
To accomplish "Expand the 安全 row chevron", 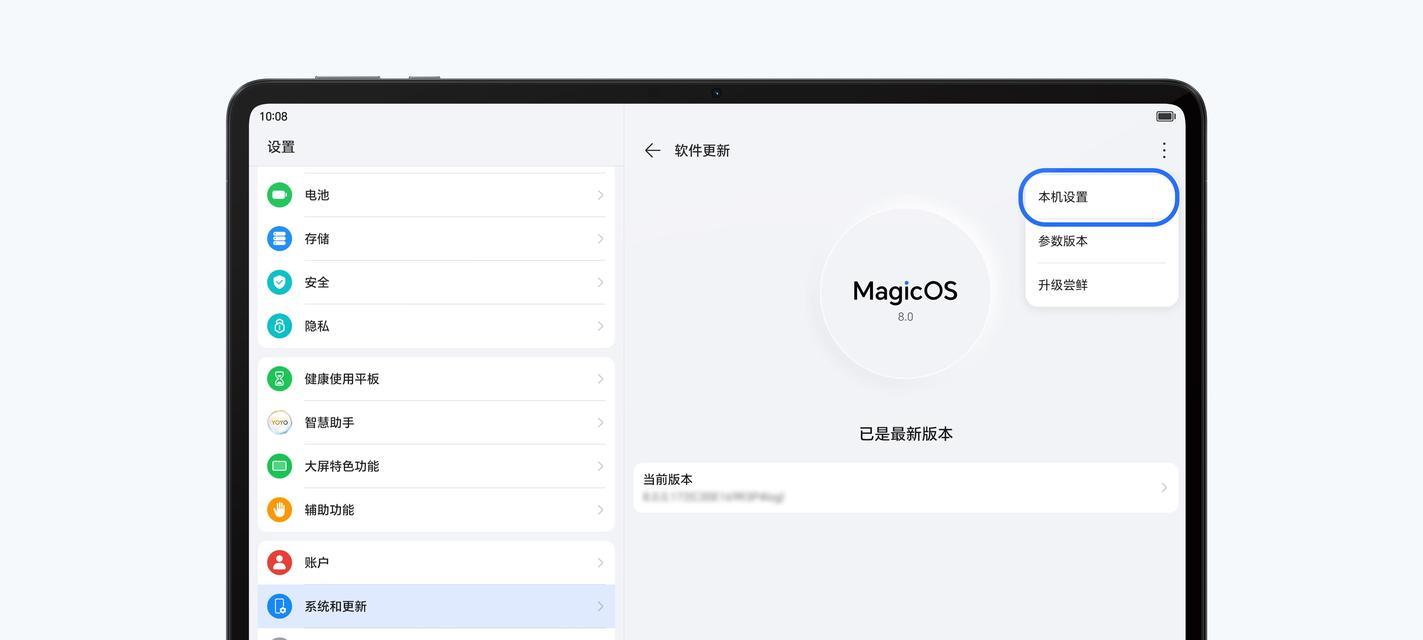I will point(600,282).
